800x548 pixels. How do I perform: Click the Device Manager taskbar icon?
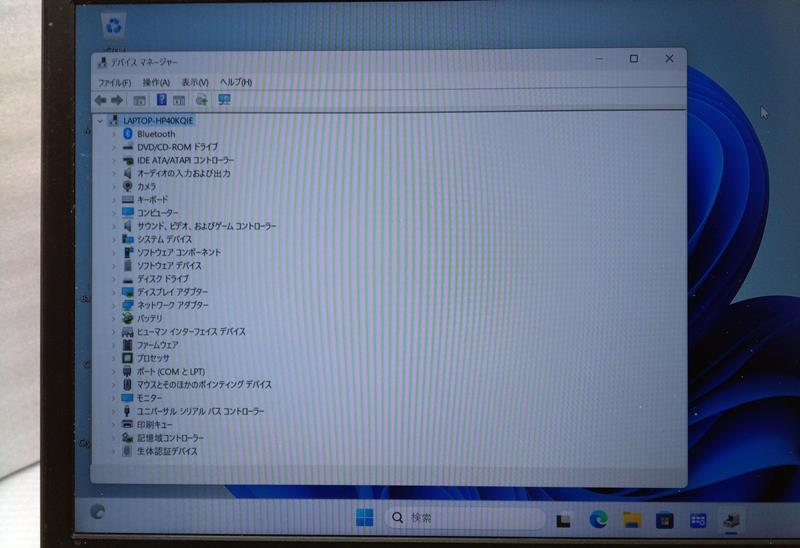732,520
